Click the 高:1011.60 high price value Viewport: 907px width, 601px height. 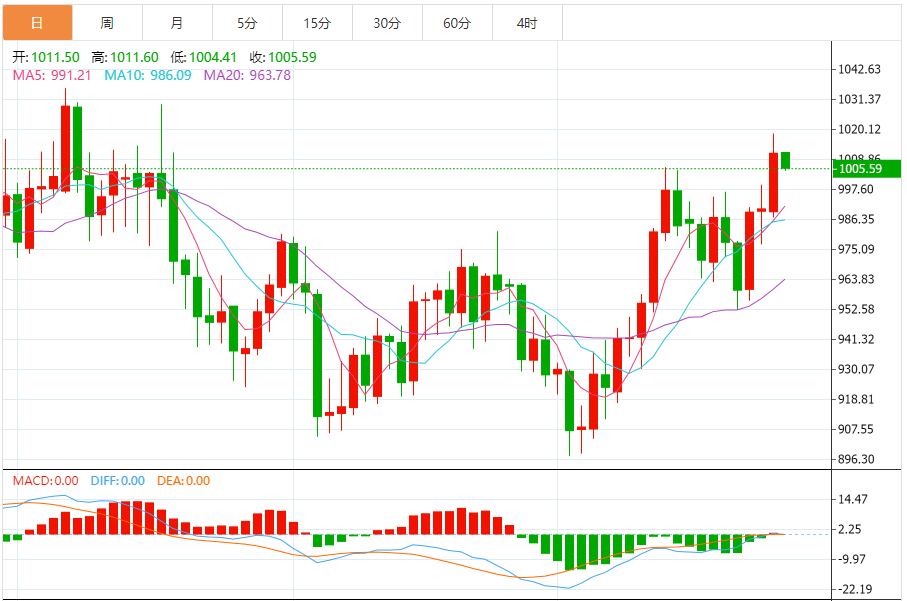coord(125,57)
